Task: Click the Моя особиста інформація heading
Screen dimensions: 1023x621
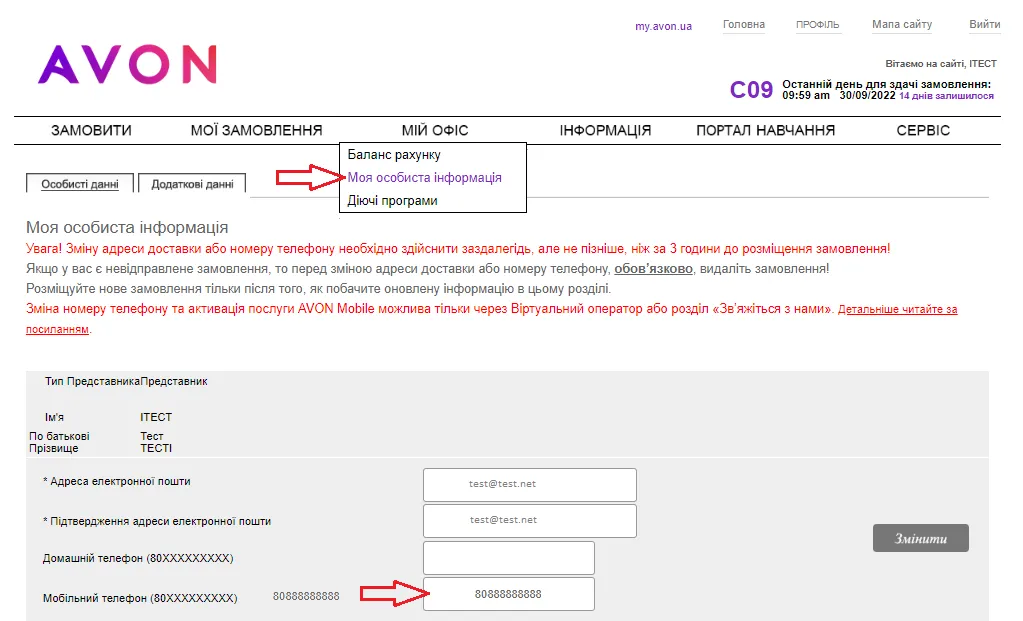Action: tap(127, 227)
